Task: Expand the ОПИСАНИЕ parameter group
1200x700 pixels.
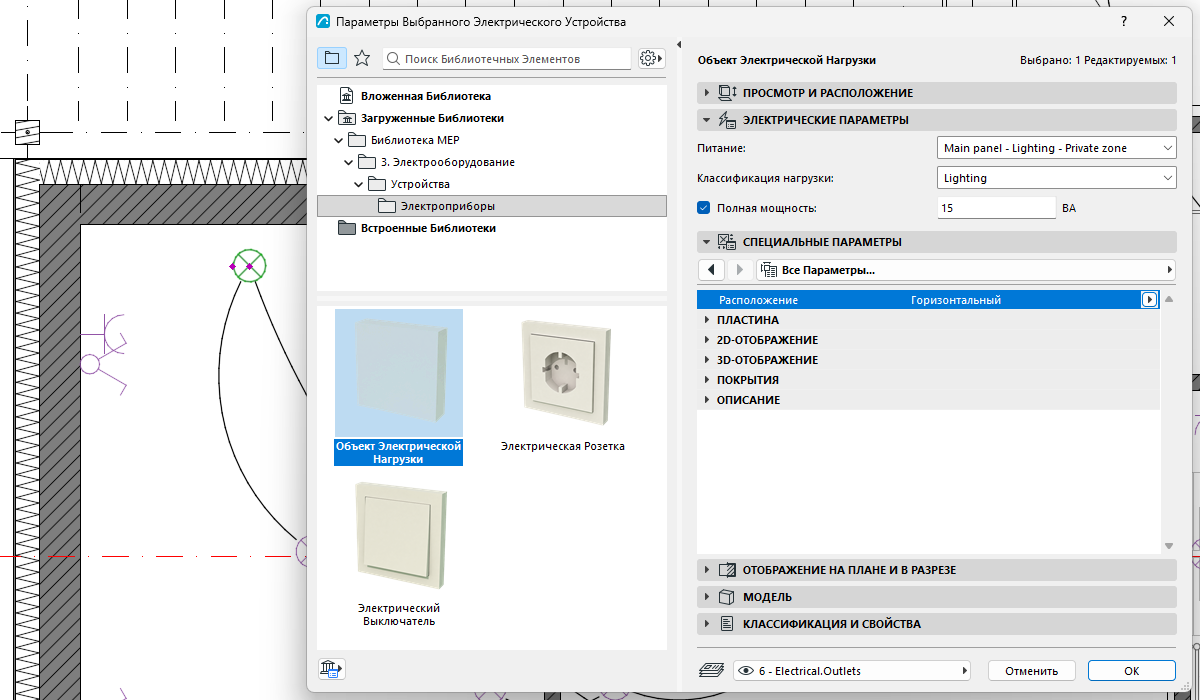Action: coord(707,400)
